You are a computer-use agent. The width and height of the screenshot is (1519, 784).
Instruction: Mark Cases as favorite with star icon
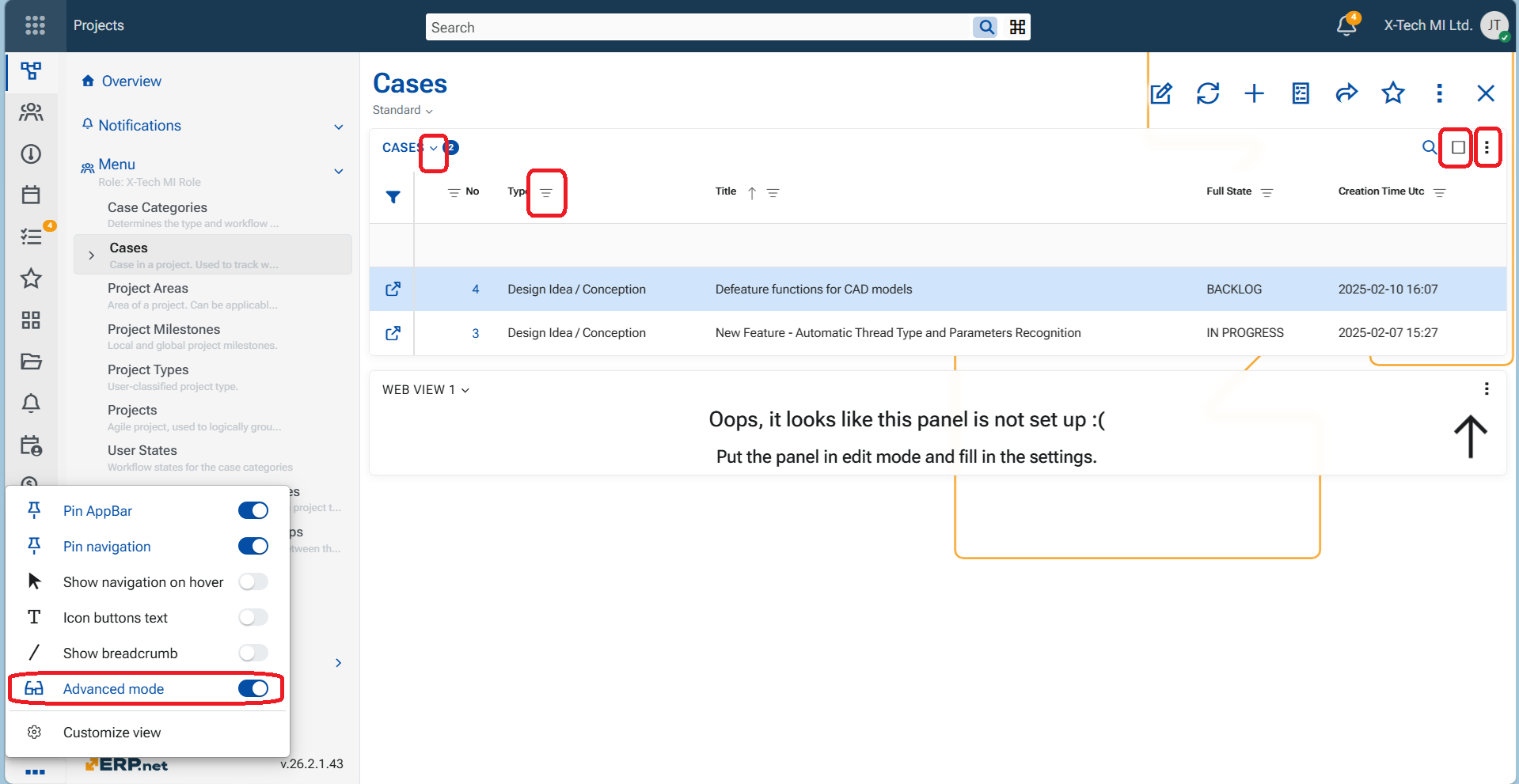coord(1392,93)
